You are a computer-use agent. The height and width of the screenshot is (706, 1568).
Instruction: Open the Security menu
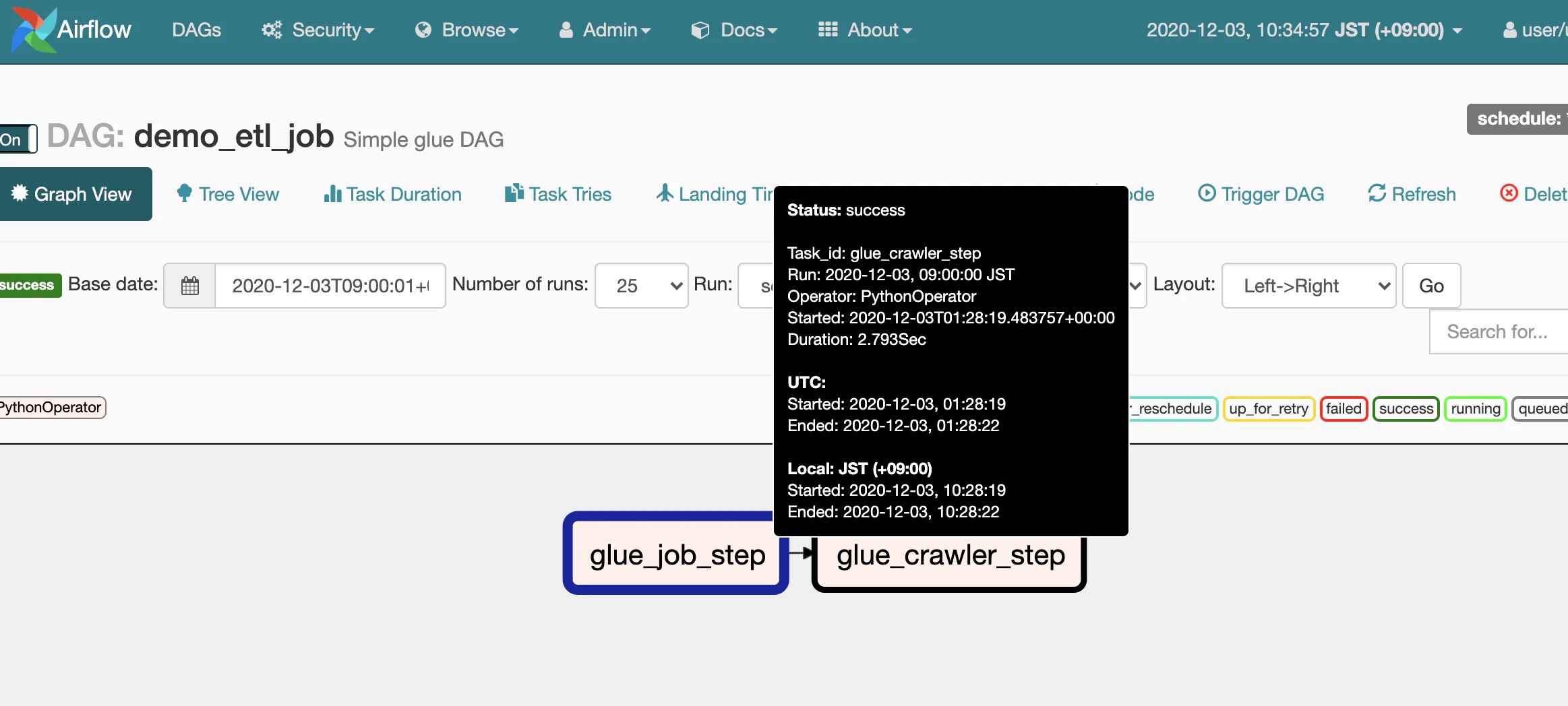click(x=318, y=30)
